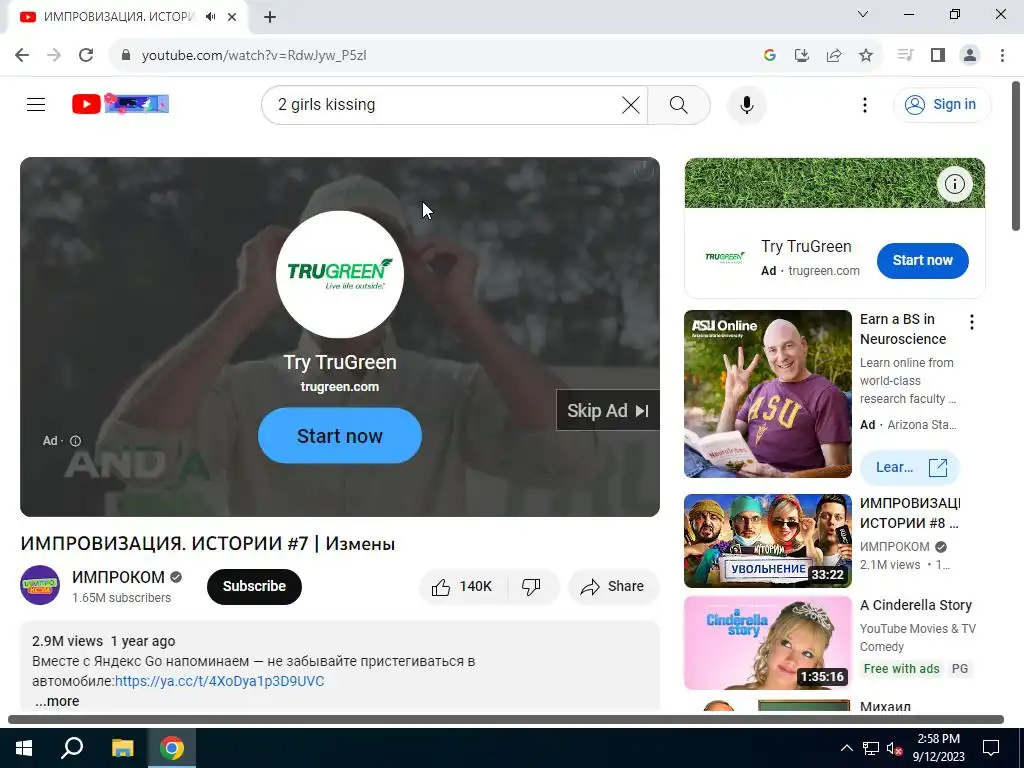This screenshot has width=1024, height=768.
Task: Open Windows taskbar search
Action: 72,748
